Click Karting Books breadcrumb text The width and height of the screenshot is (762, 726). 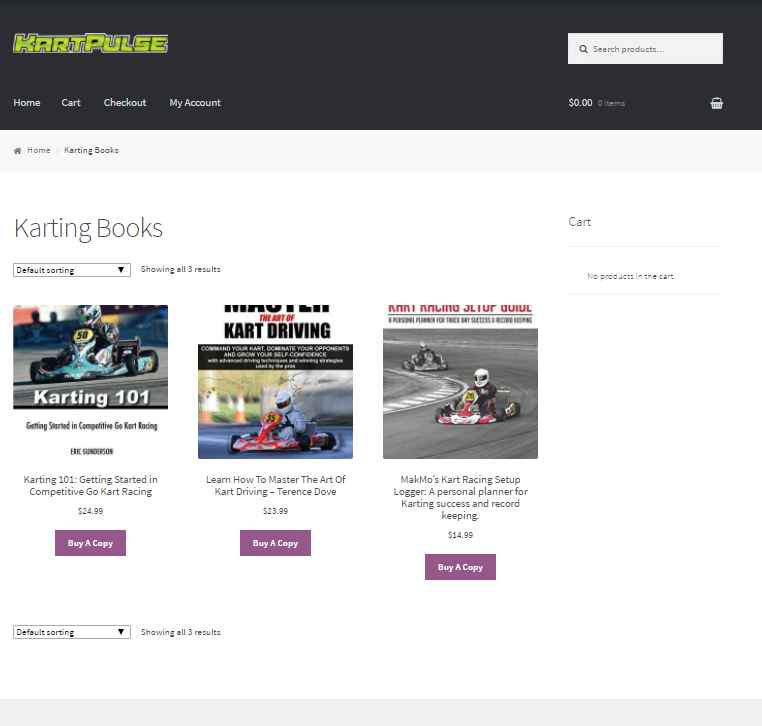point(91,150)
